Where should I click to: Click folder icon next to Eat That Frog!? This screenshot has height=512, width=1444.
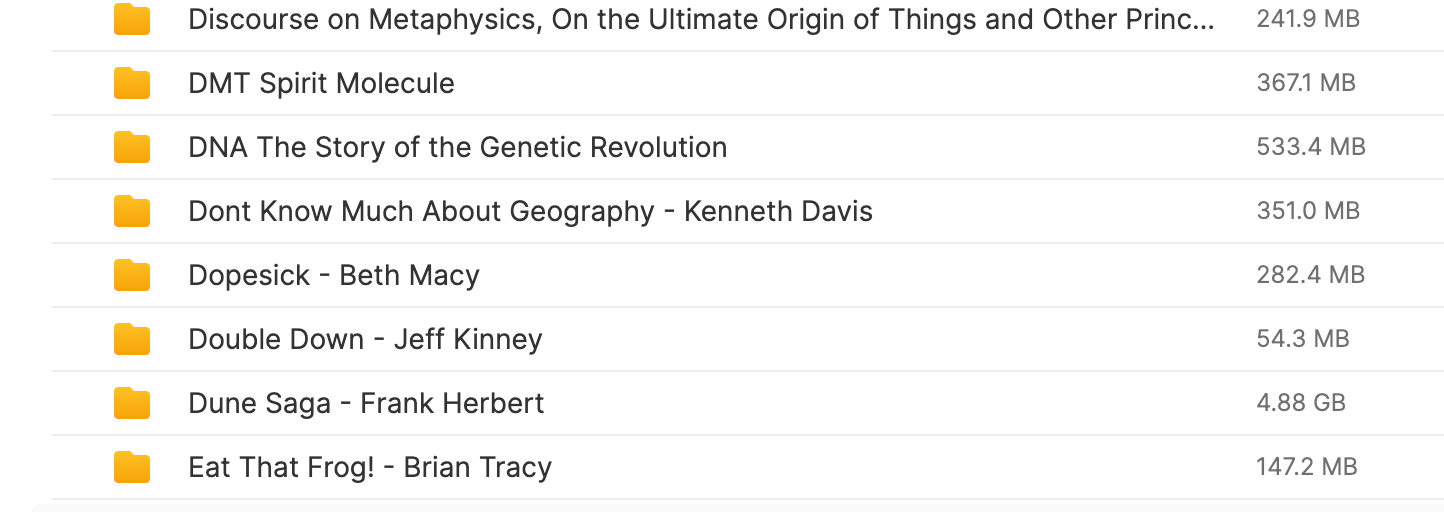pyautogui.click(x=132, y=468)
